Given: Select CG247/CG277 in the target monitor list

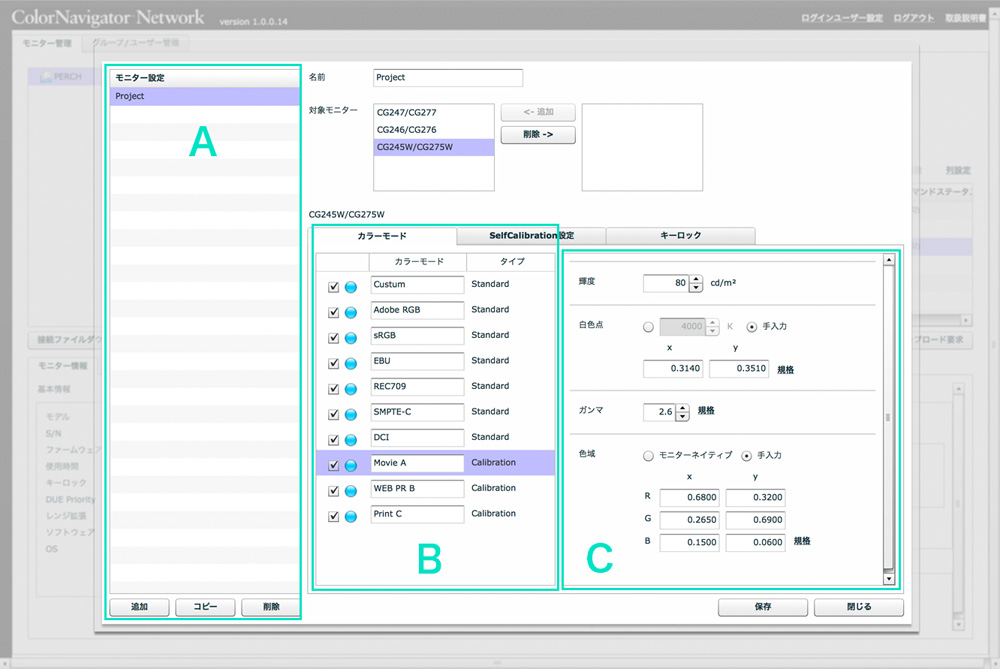Looking at the screenshot, I should pyautogui.click(x=434, y=112).
